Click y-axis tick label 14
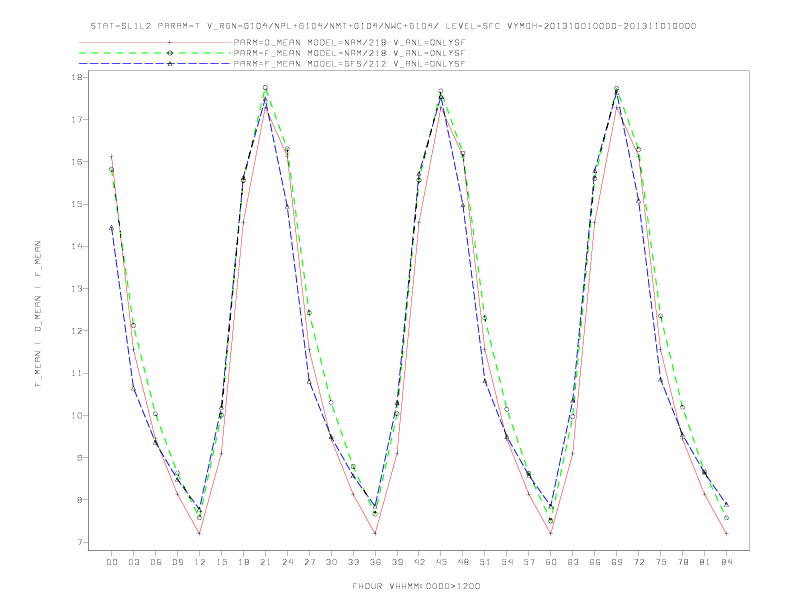Viewport: 792px width, 612px height. [77, 246]
